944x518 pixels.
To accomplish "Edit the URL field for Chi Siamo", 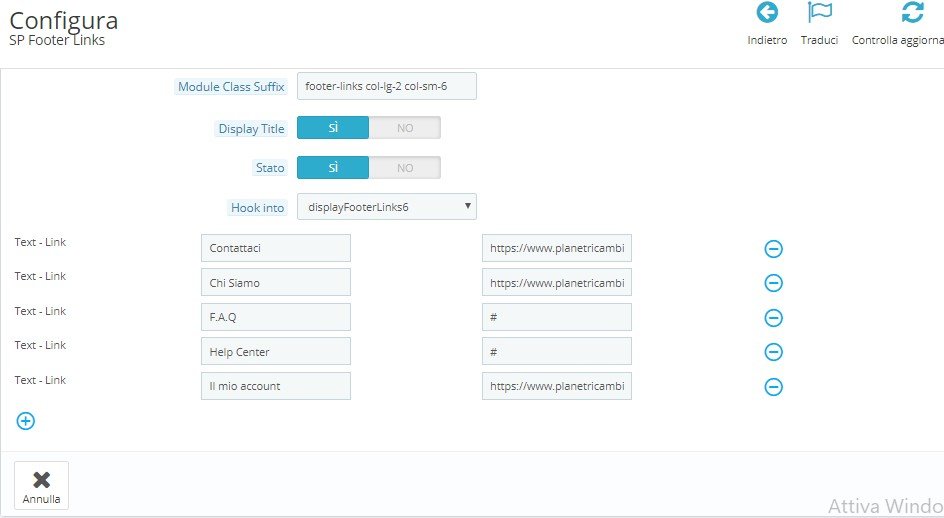I will pos(557,282).
